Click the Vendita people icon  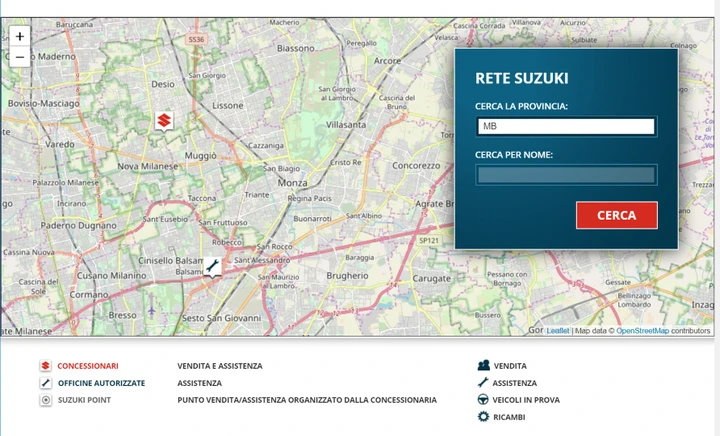[484, 365]
